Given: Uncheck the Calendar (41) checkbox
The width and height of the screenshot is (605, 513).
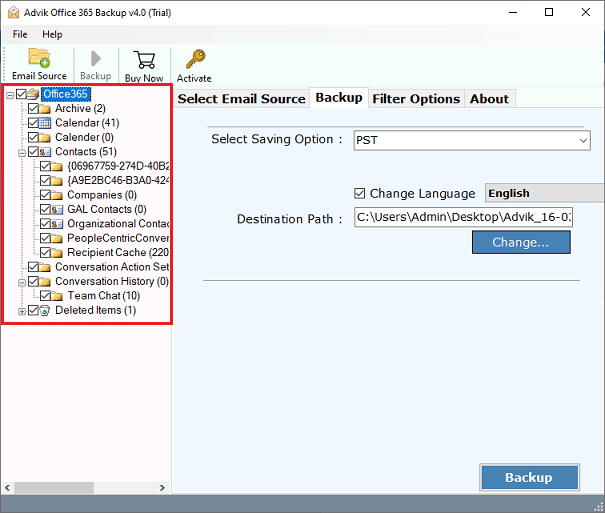Looking at the screenshot, I should (33, 123).
